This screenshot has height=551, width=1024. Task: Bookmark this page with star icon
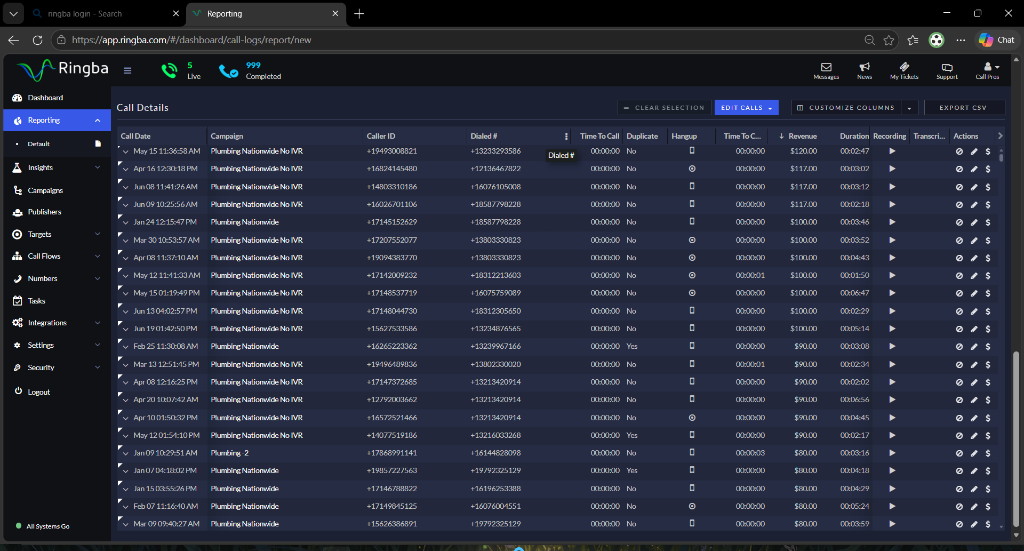pyautogui.click(x=889, y=40)
